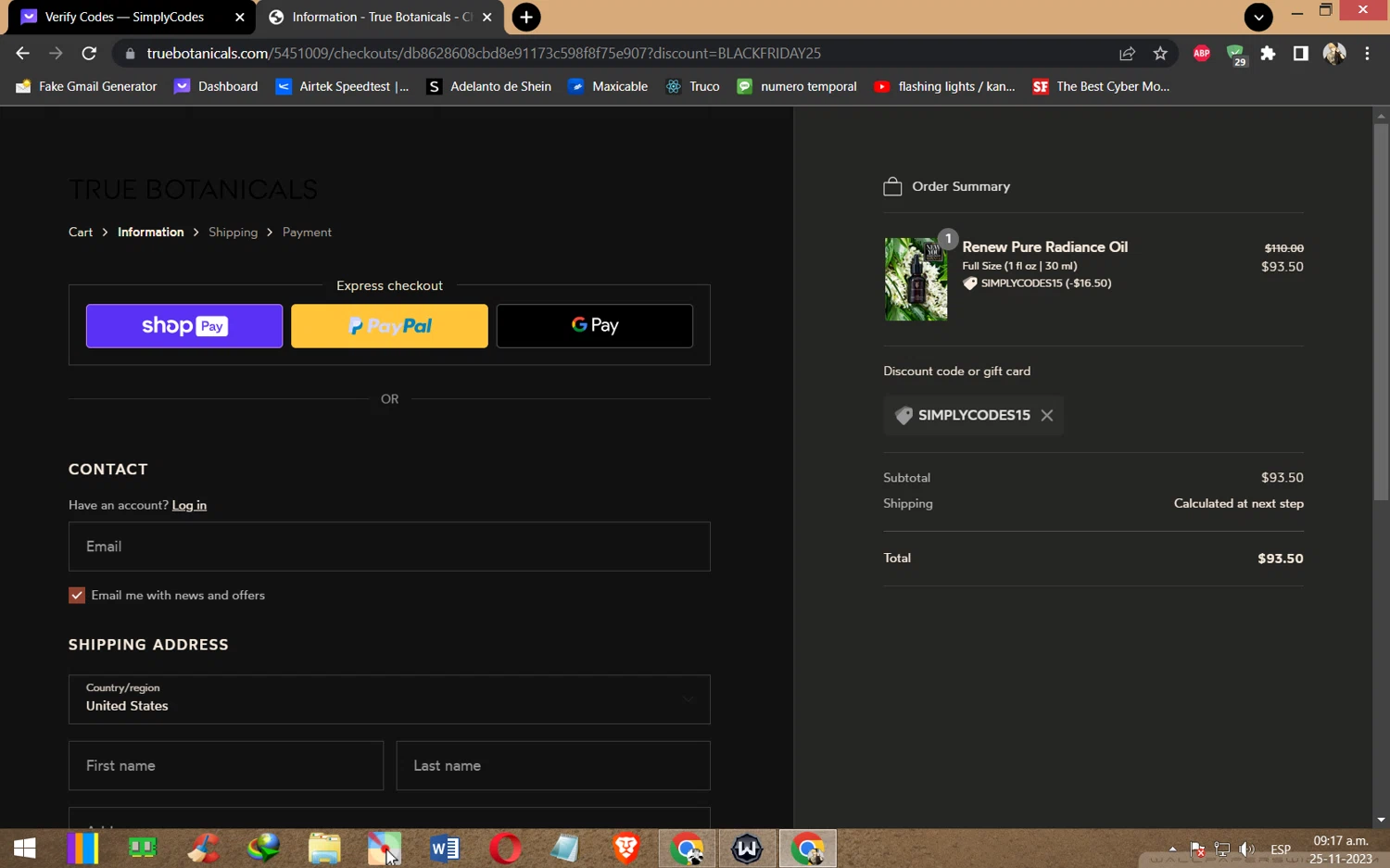1390x868 pixels.
Task: Reload the checkout page
Action: click(89, 54)
